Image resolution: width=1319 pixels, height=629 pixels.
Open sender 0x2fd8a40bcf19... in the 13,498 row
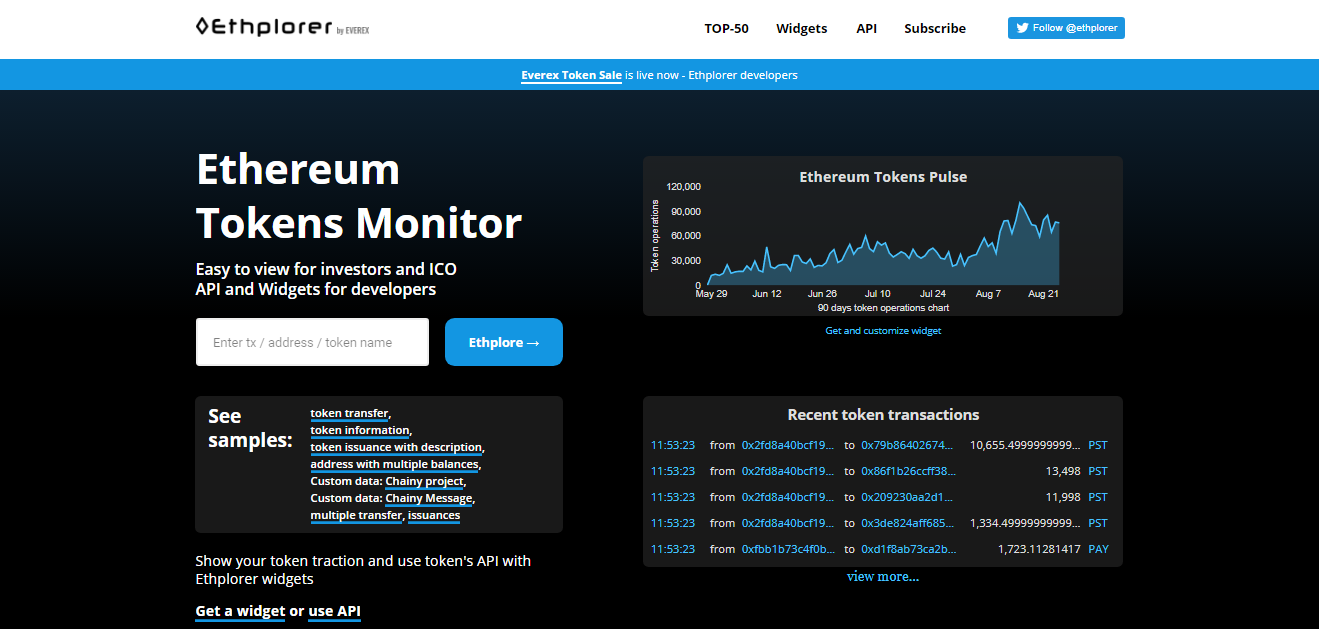[x=788, y=471]
